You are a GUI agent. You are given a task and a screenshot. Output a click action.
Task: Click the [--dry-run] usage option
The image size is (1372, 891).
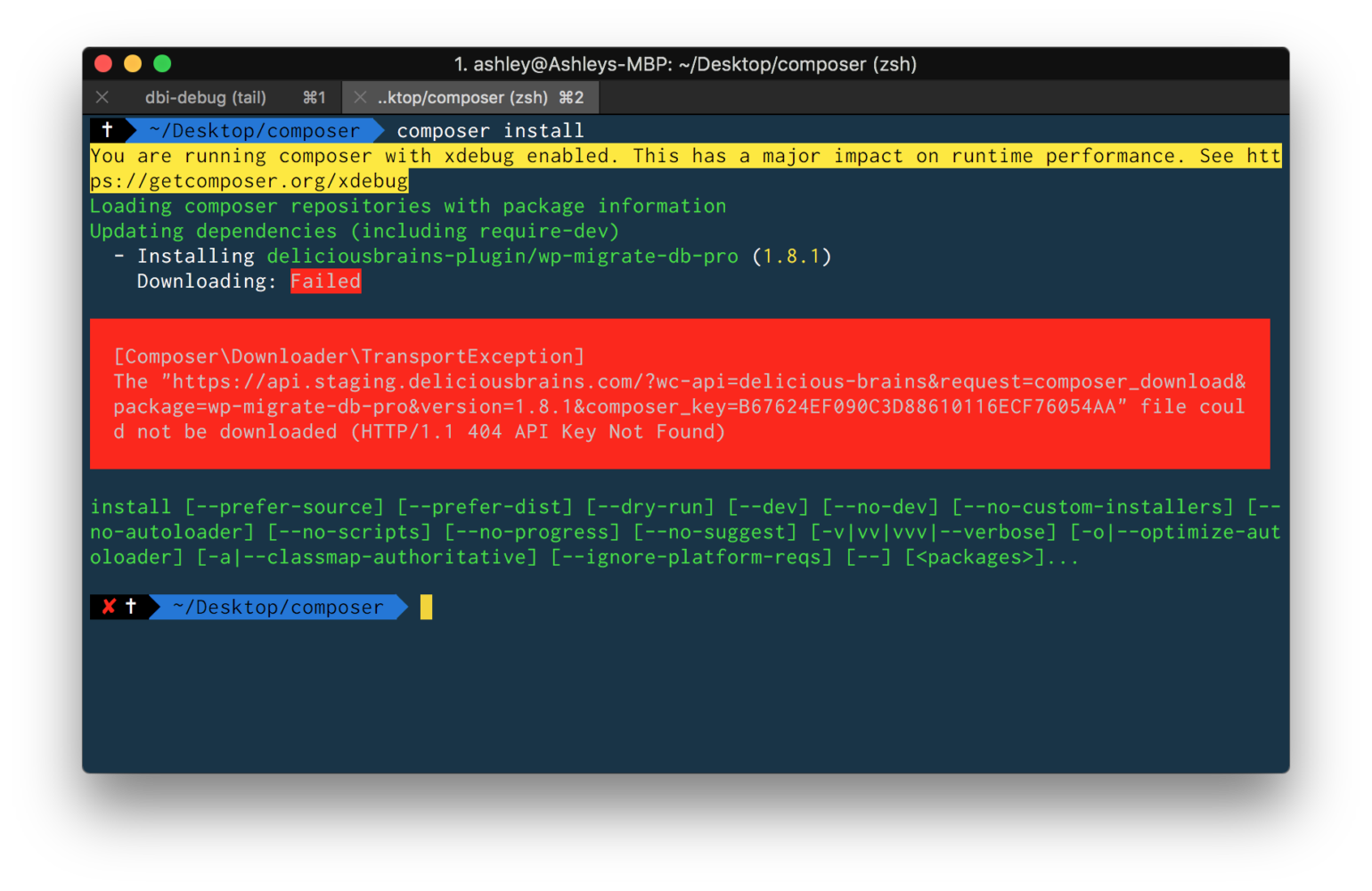coord(650,507)
